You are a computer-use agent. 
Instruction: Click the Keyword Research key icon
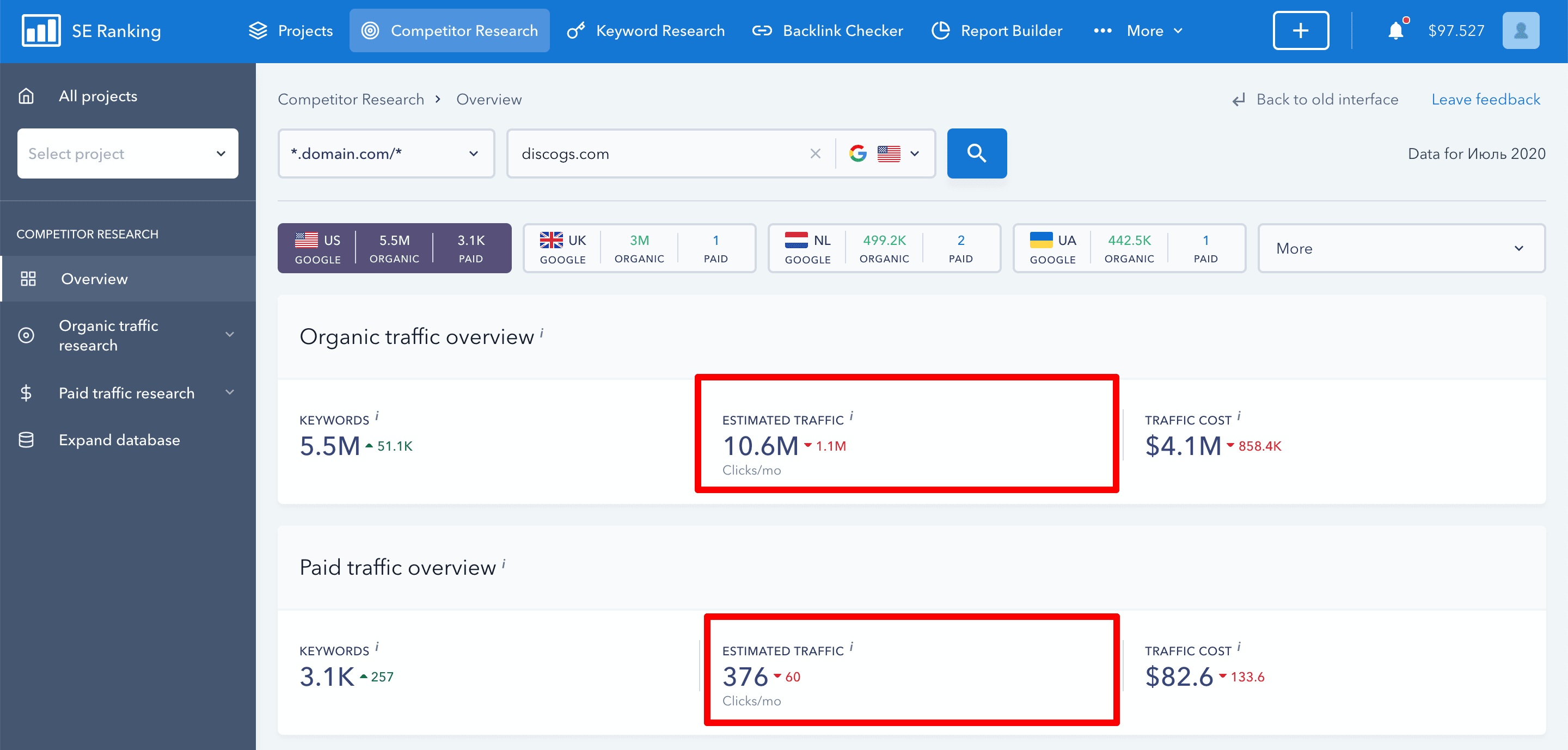point(576,30)
